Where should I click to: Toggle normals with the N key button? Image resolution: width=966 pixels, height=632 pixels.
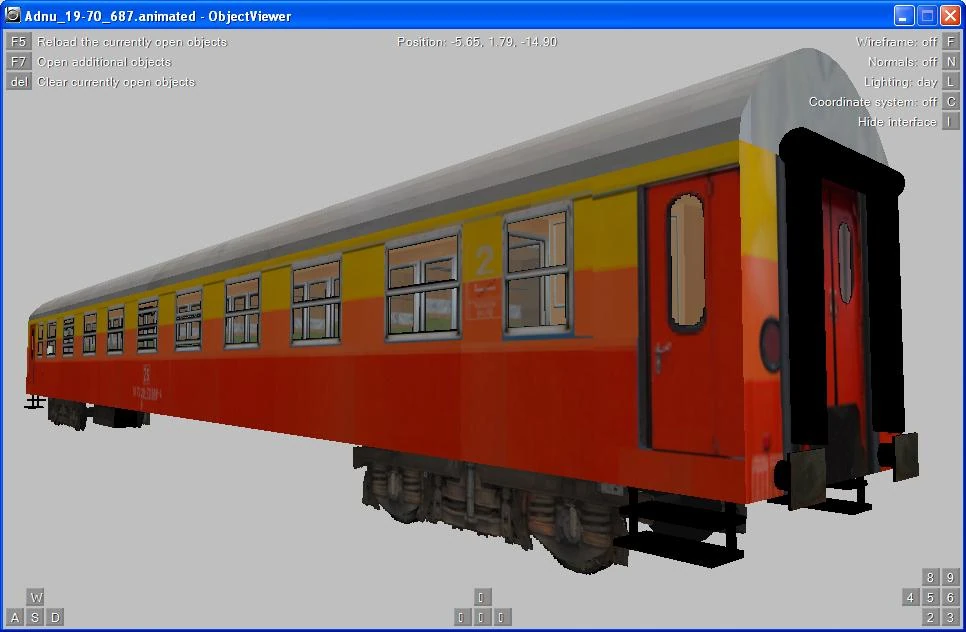pyautogui.click(x=951, y=62)
